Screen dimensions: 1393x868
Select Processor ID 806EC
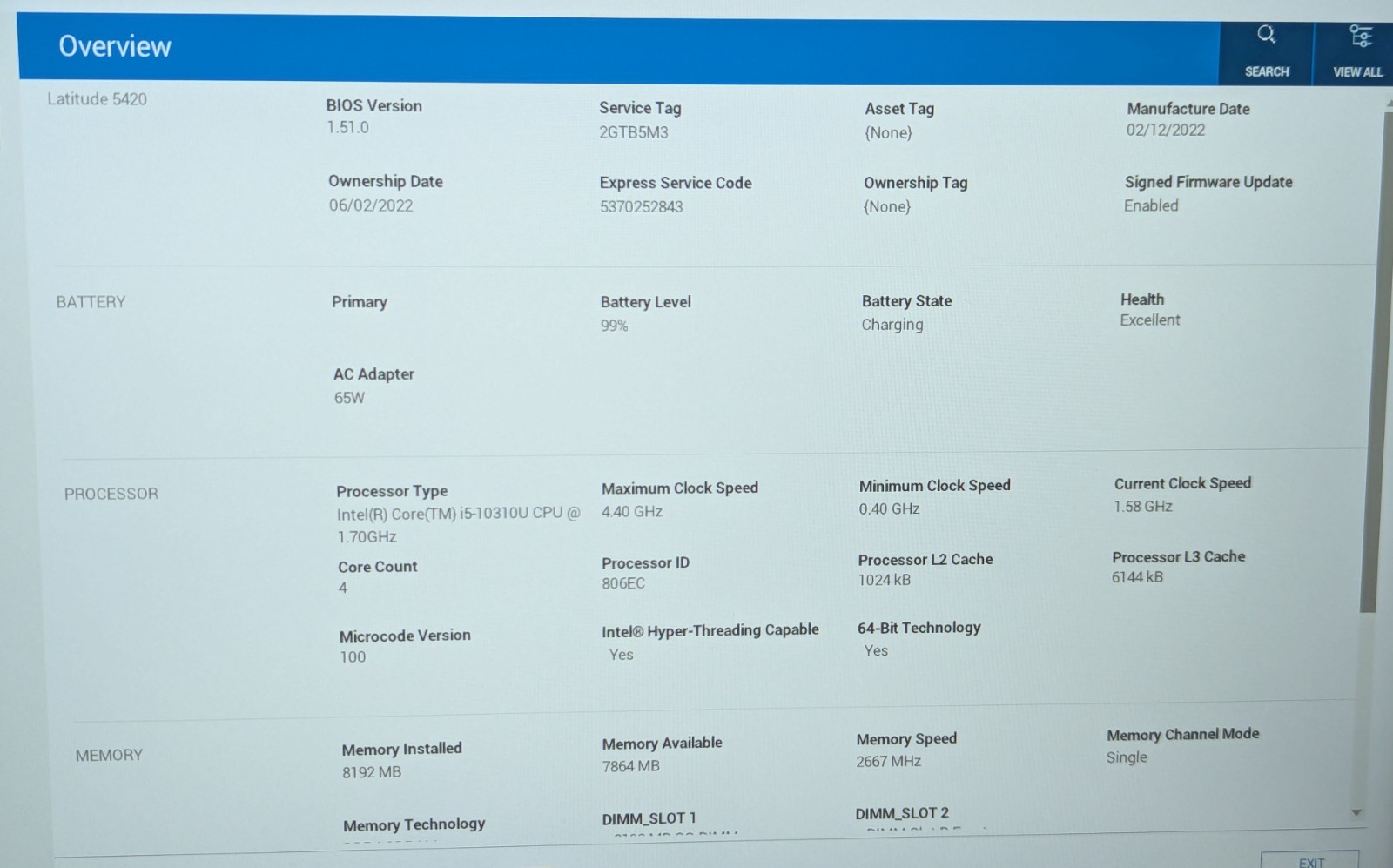point(623,583)
